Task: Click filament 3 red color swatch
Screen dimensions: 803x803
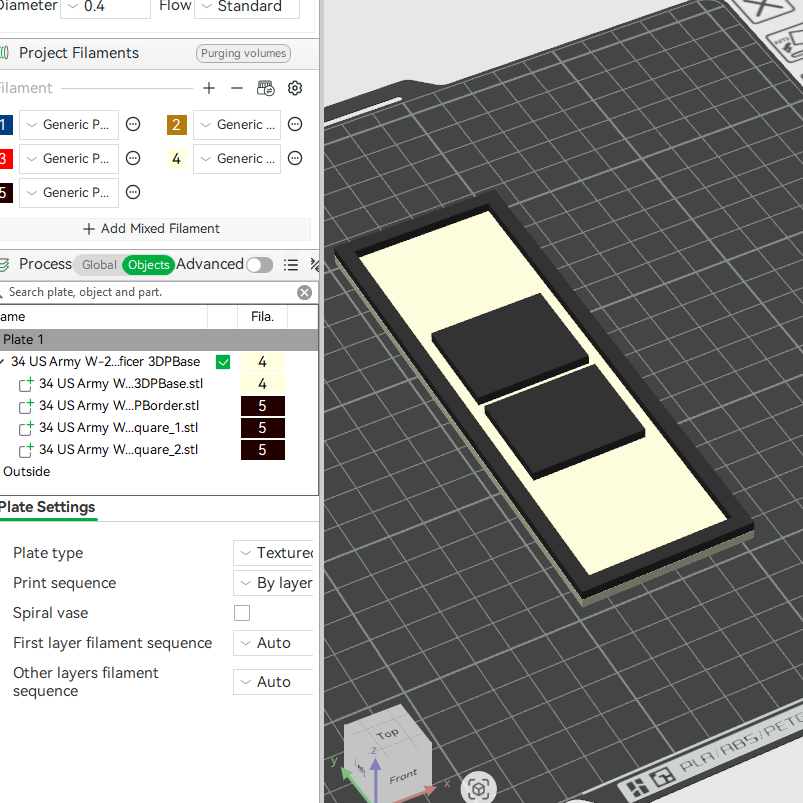Action: coord(5,158)
